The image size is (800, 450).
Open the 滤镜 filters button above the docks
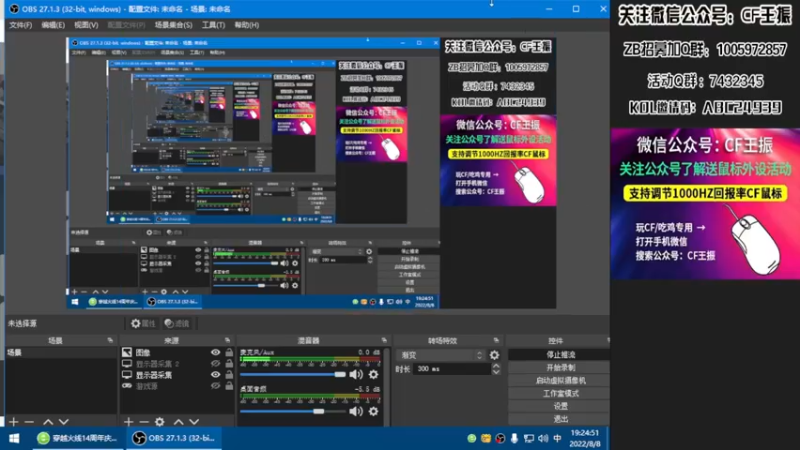click(177, 323)
